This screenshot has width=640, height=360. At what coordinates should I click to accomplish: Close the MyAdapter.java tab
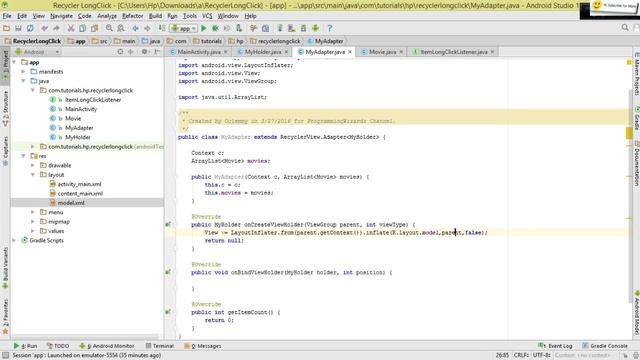point(350,52)
